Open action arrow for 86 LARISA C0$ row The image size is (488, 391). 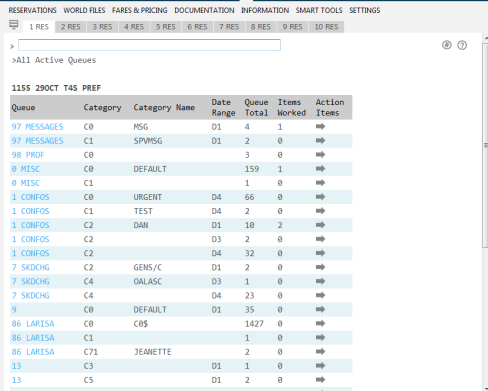(x=320, y=323)
